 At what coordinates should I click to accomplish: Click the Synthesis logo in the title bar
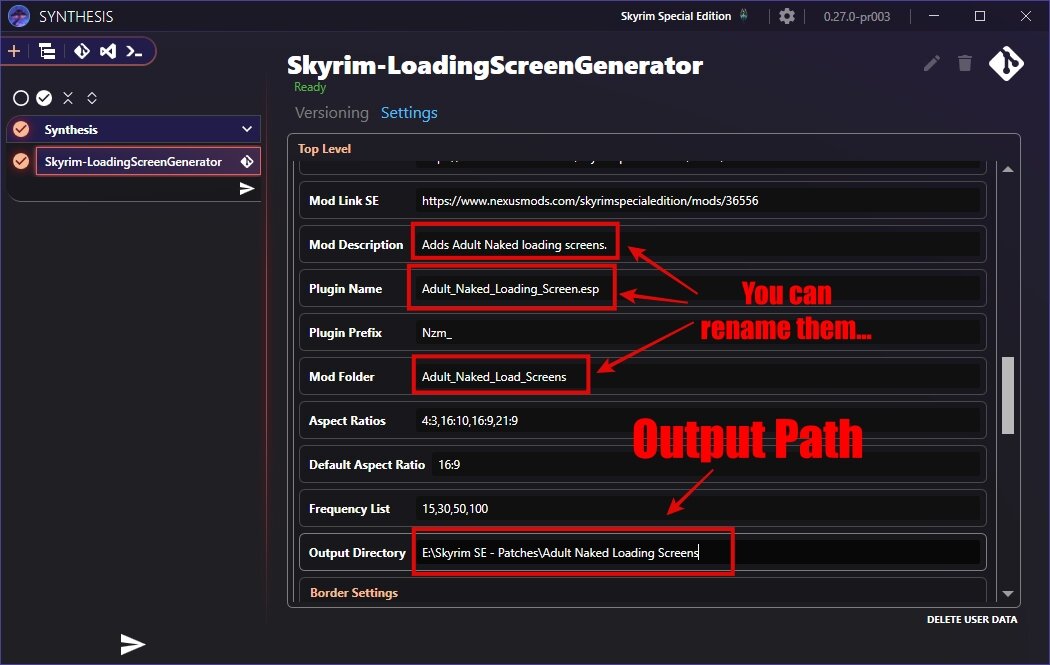click(x=19, y=16)
